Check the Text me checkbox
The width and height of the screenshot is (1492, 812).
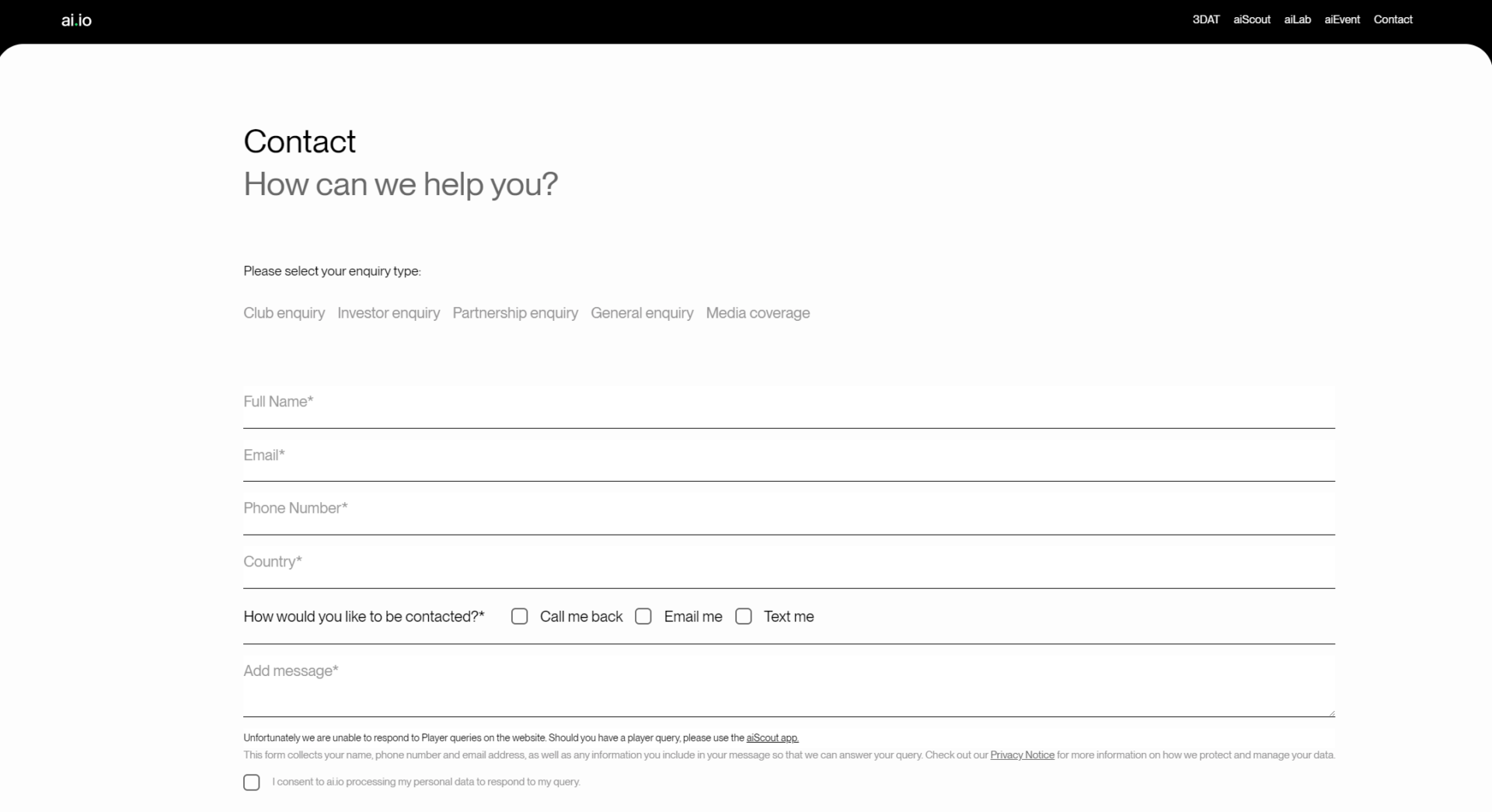coord(744,616)
